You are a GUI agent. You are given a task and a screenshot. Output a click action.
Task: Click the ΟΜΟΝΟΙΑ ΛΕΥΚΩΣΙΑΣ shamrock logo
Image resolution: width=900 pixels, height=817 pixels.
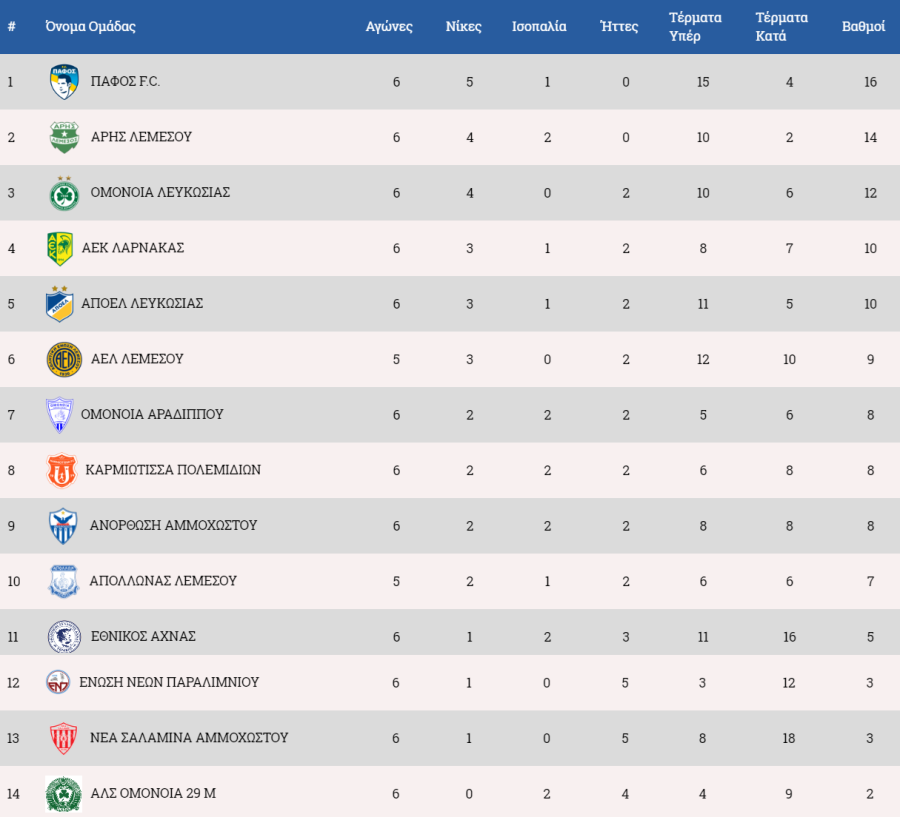tap(64, 193)
